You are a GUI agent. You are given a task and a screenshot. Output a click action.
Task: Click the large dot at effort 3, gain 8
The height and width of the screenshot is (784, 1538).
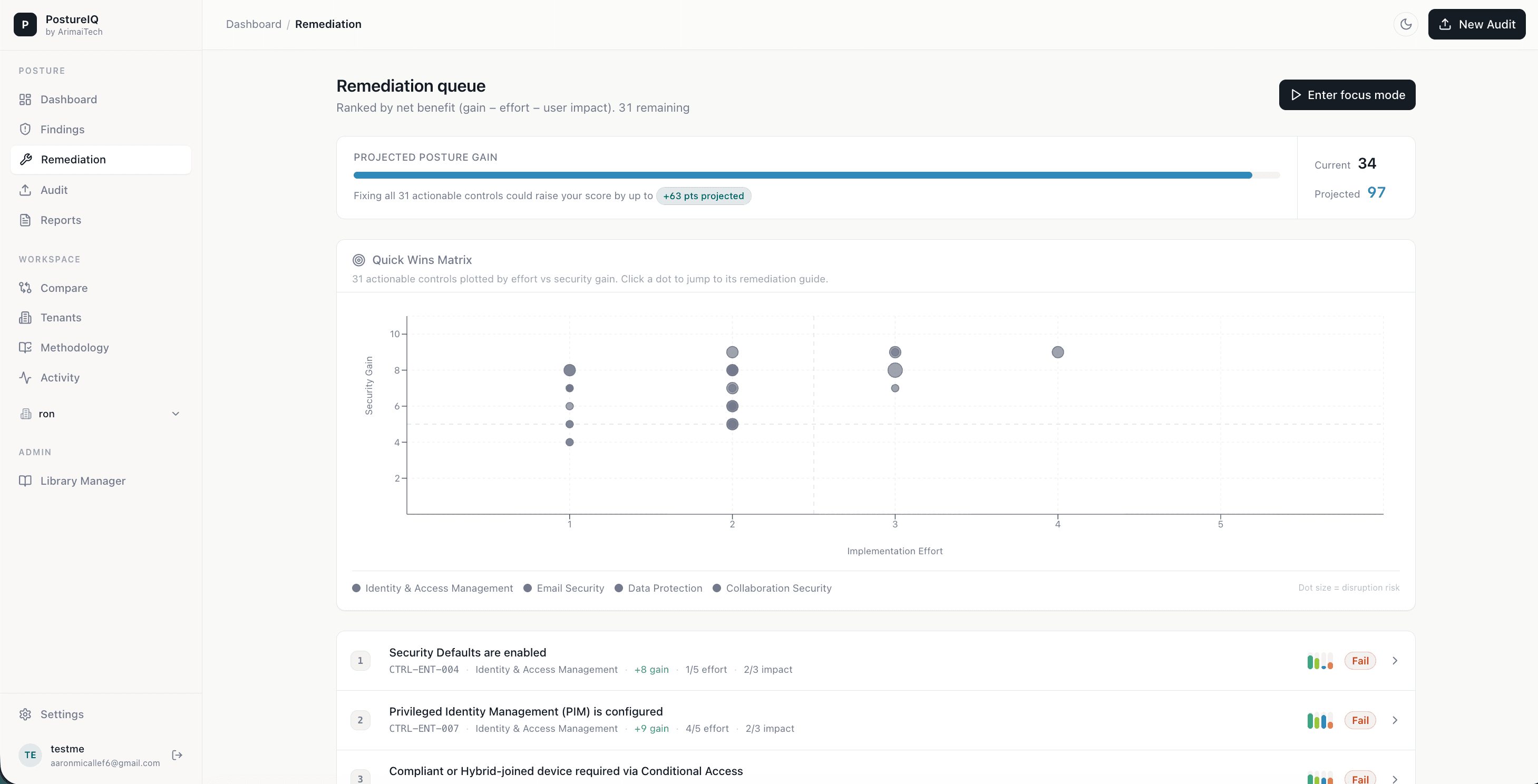[x=895, y=370]
